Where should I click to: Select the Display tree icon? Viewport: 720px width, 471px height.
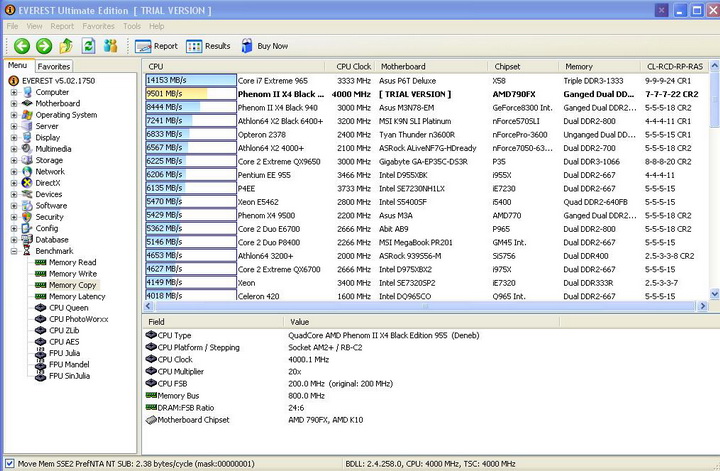(x=28, y=137)
